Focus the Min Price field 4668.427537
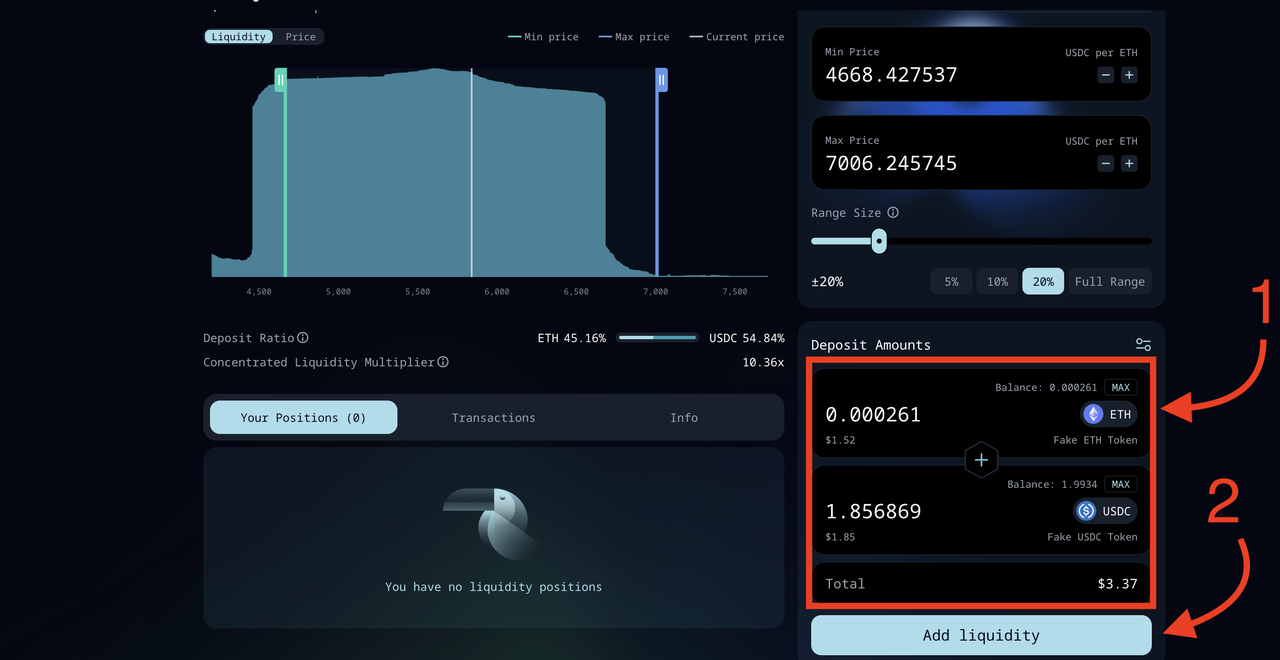Image resolution: width=1280 pixels, height=660 pixels. coord(891,75)
